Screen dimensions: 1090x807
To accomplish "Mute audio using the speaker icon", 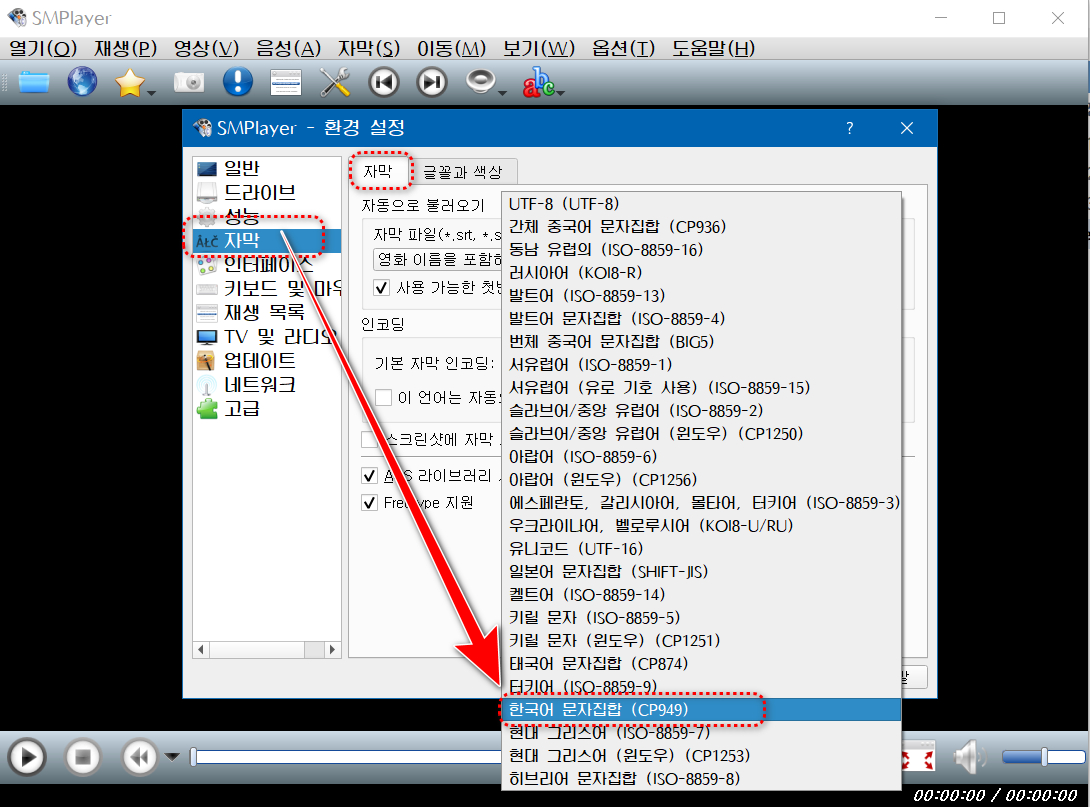I will coord(969,757).
